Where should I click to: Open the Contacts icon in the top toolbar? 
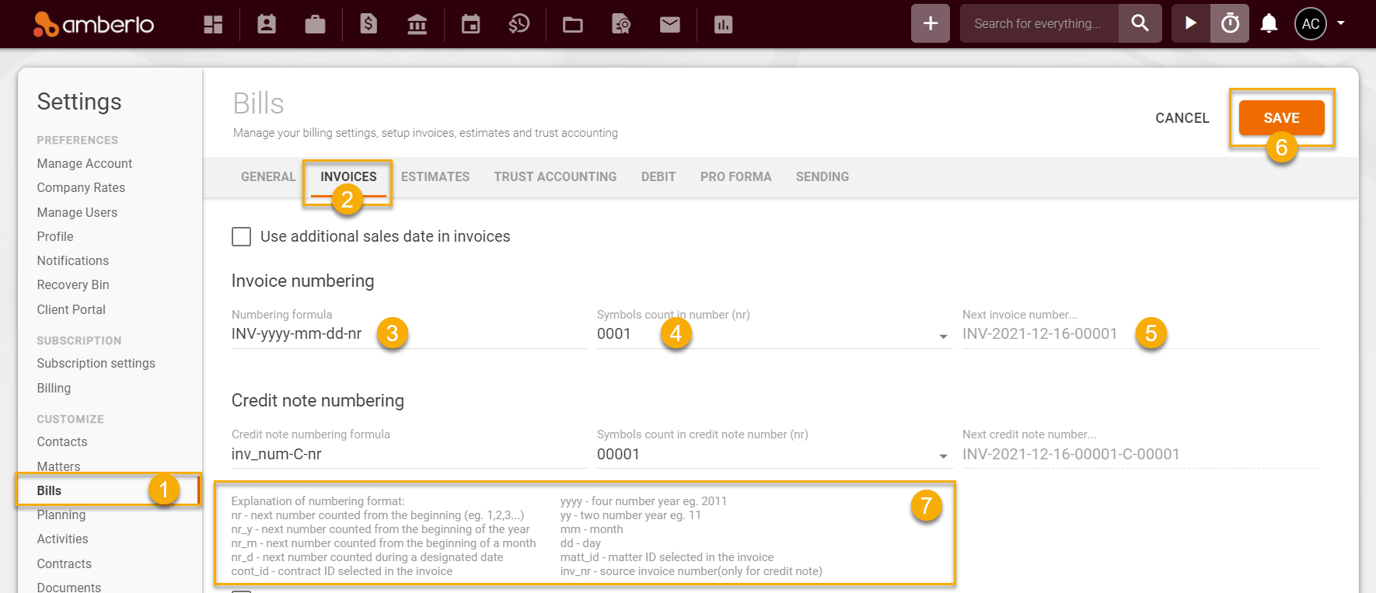pos(265,23)
